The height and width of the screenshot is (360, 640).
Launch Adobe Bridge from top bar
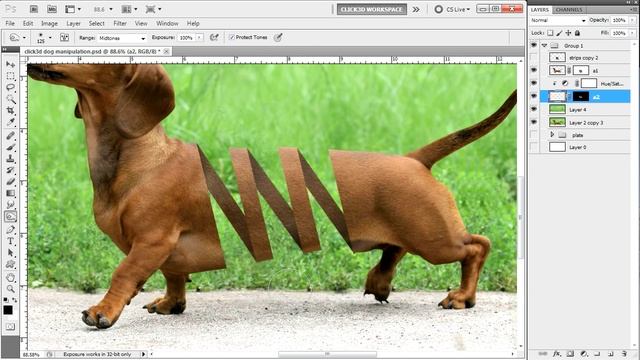coord(34,9)
